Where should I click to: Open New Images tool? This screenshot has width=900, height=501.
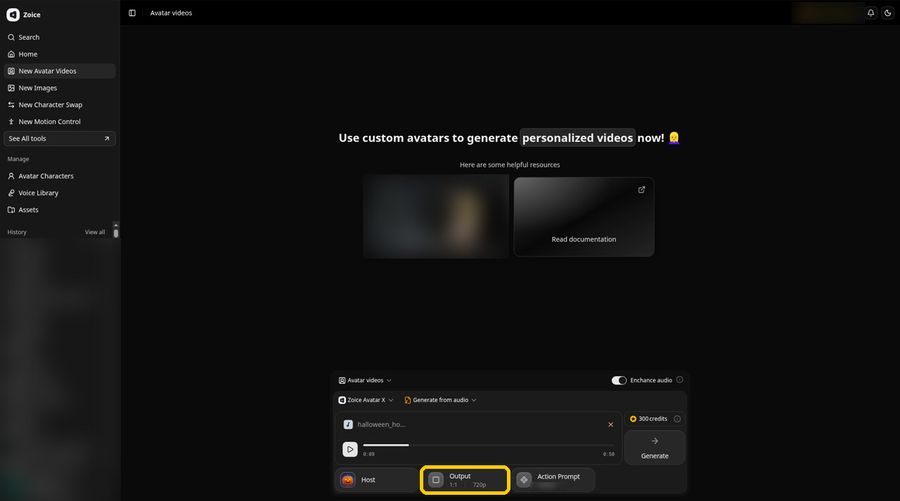tap(60, 88)
